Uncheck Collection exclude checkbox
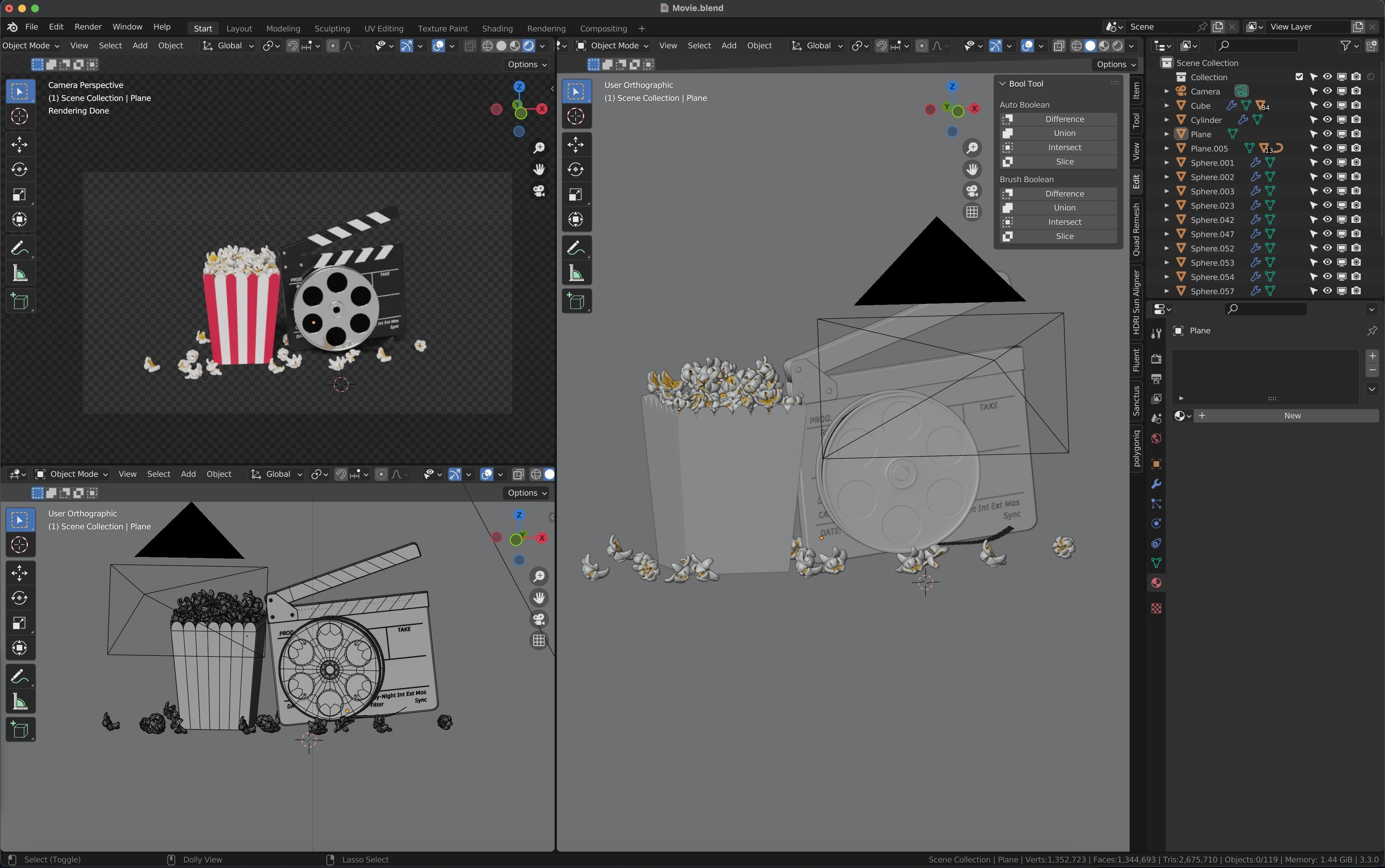 [x=1299, y=77]
